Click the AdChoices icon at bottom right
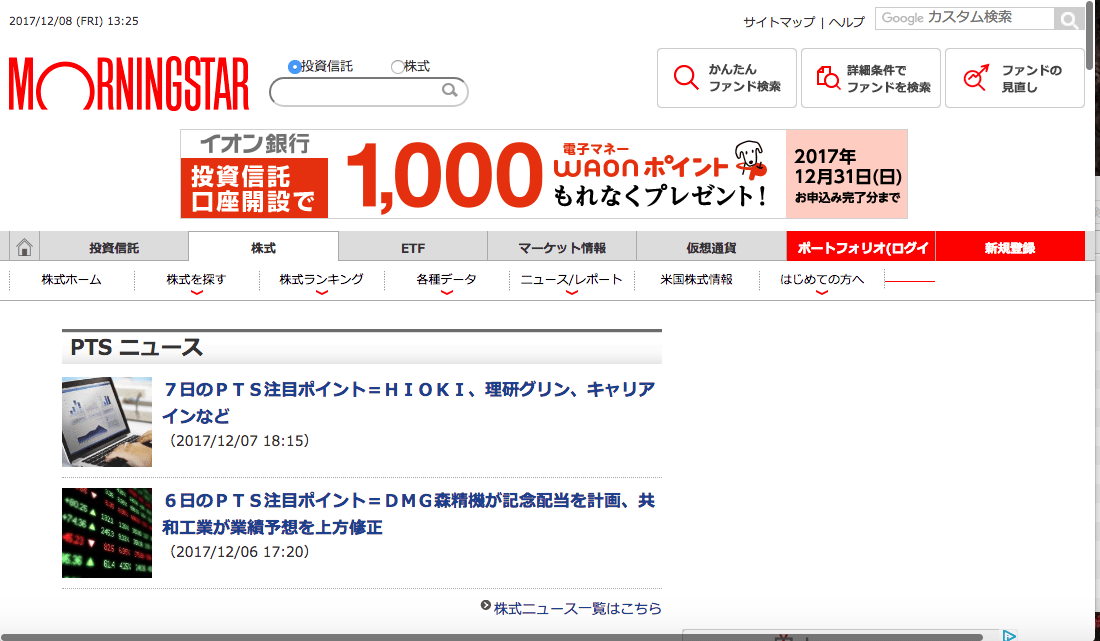Image resolution: width=1100 pixels, height=641 pixels. [x=1009, y=635]
